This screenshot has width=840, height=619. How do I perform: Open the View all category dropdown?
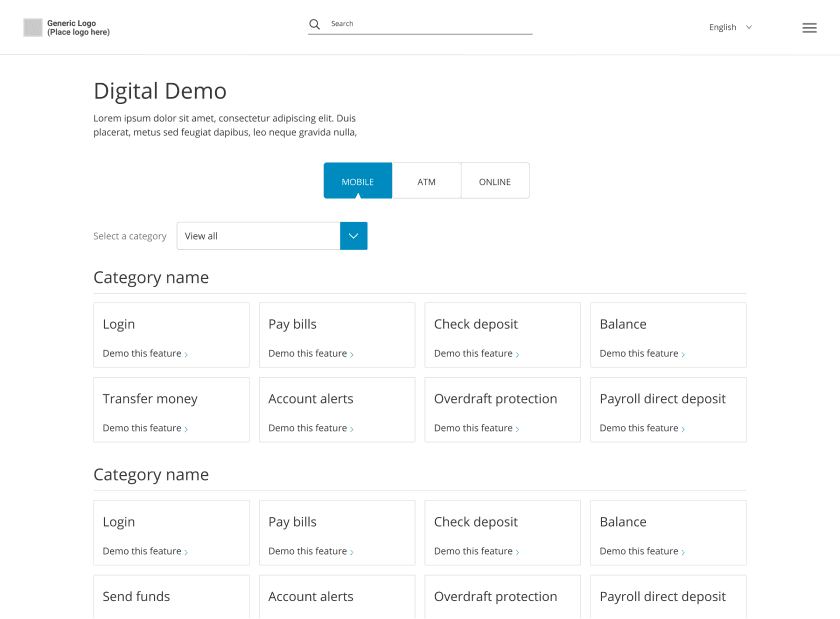272,236
